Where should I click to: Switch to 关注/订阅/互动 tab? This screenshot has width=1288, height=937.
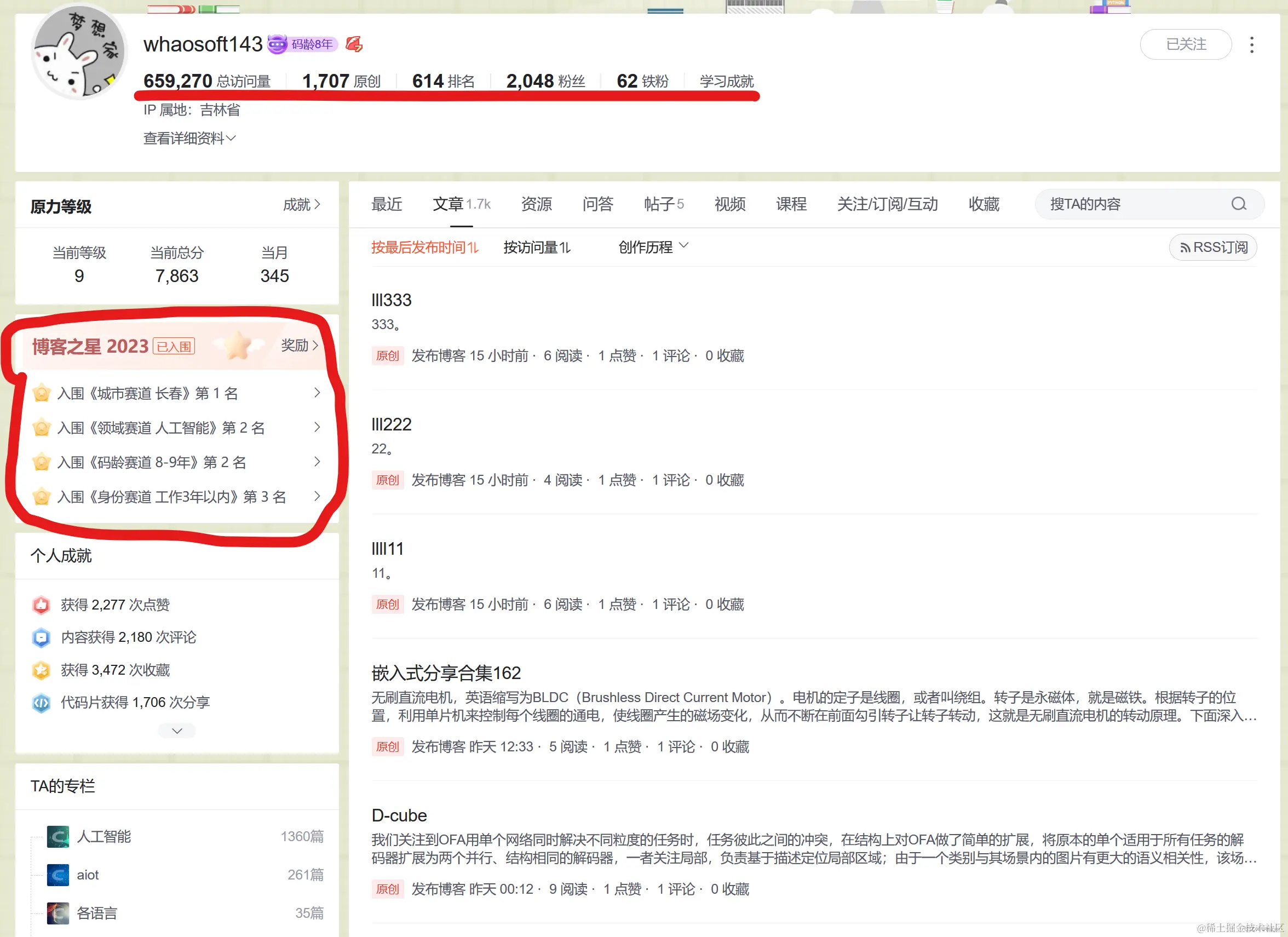point(887,204)
